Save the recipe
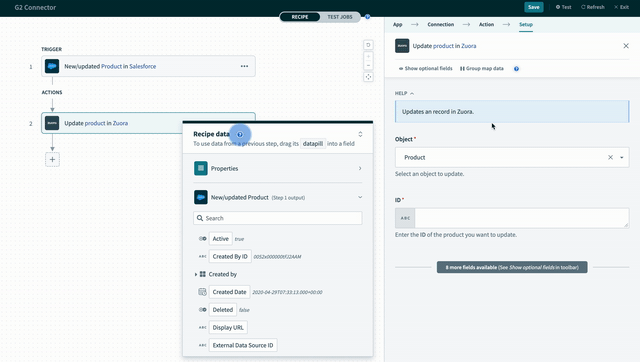The width and height of the screenshot is (640, 362). click(x=533, y=7)
